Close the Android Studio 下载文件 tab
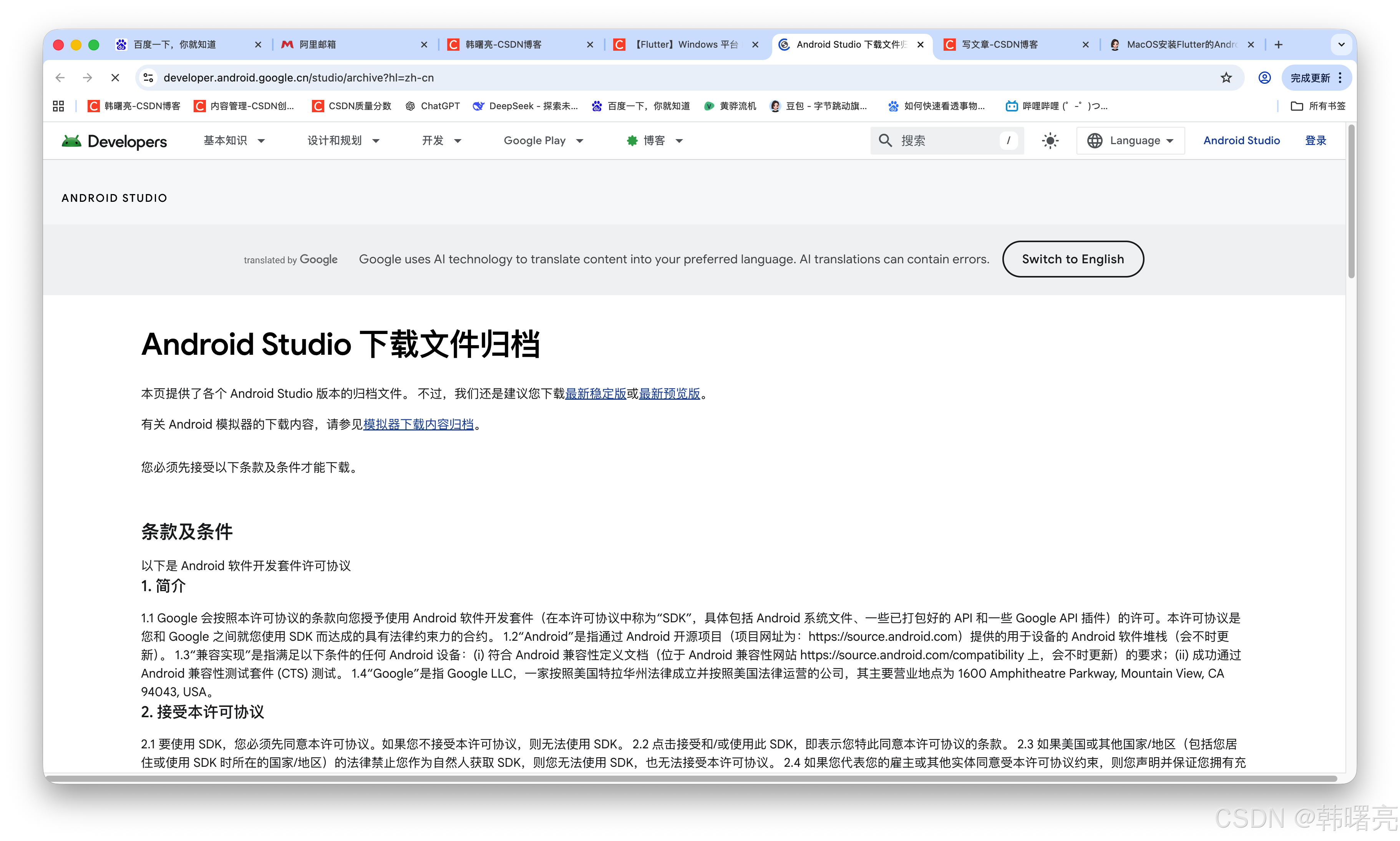1400x841 pixels. pyautogui.click(x=920, y=44)
